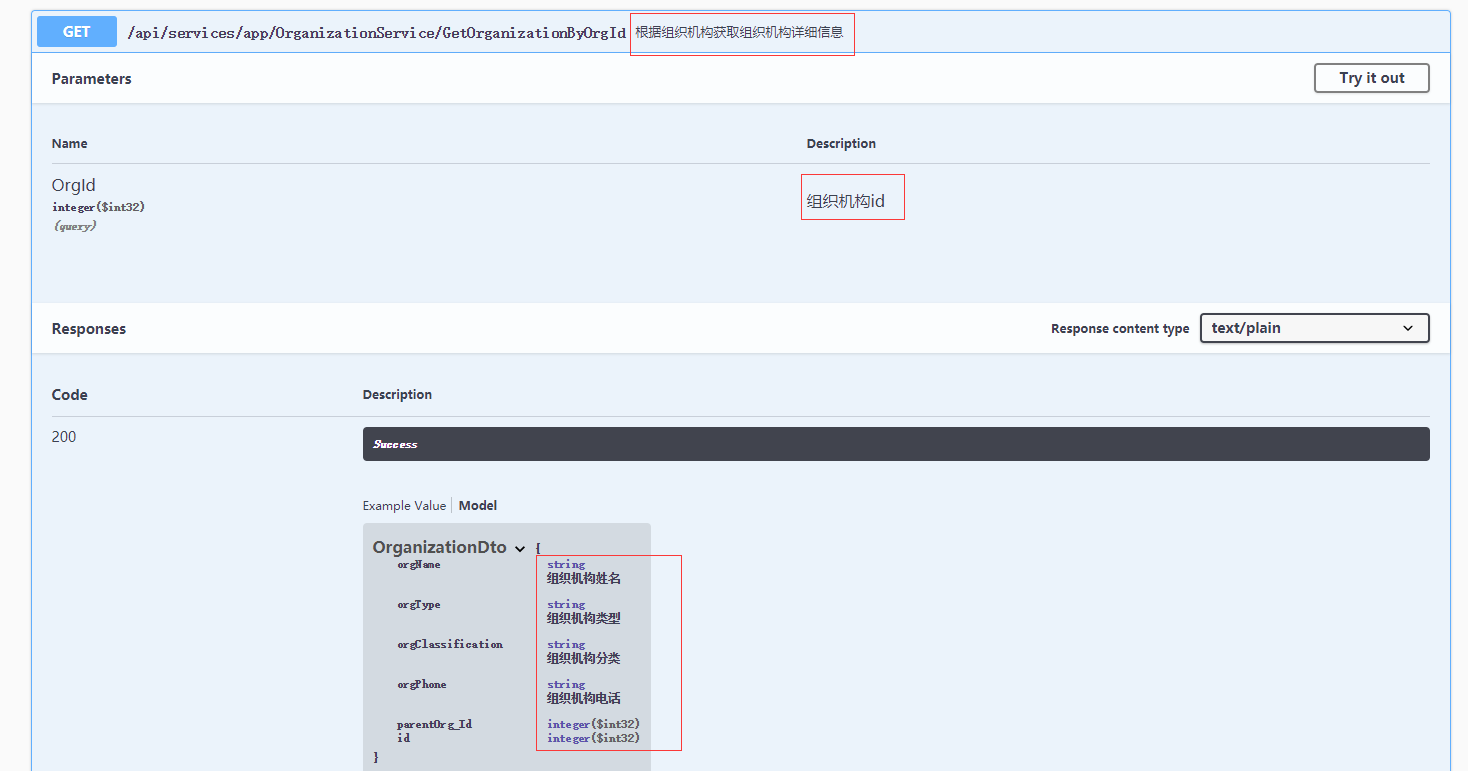Viewport: 1468px width, 771px height.
Task: Select the endpoint summary 根据组织机构获取组织机构详细信息
Action: coord(741,33)
